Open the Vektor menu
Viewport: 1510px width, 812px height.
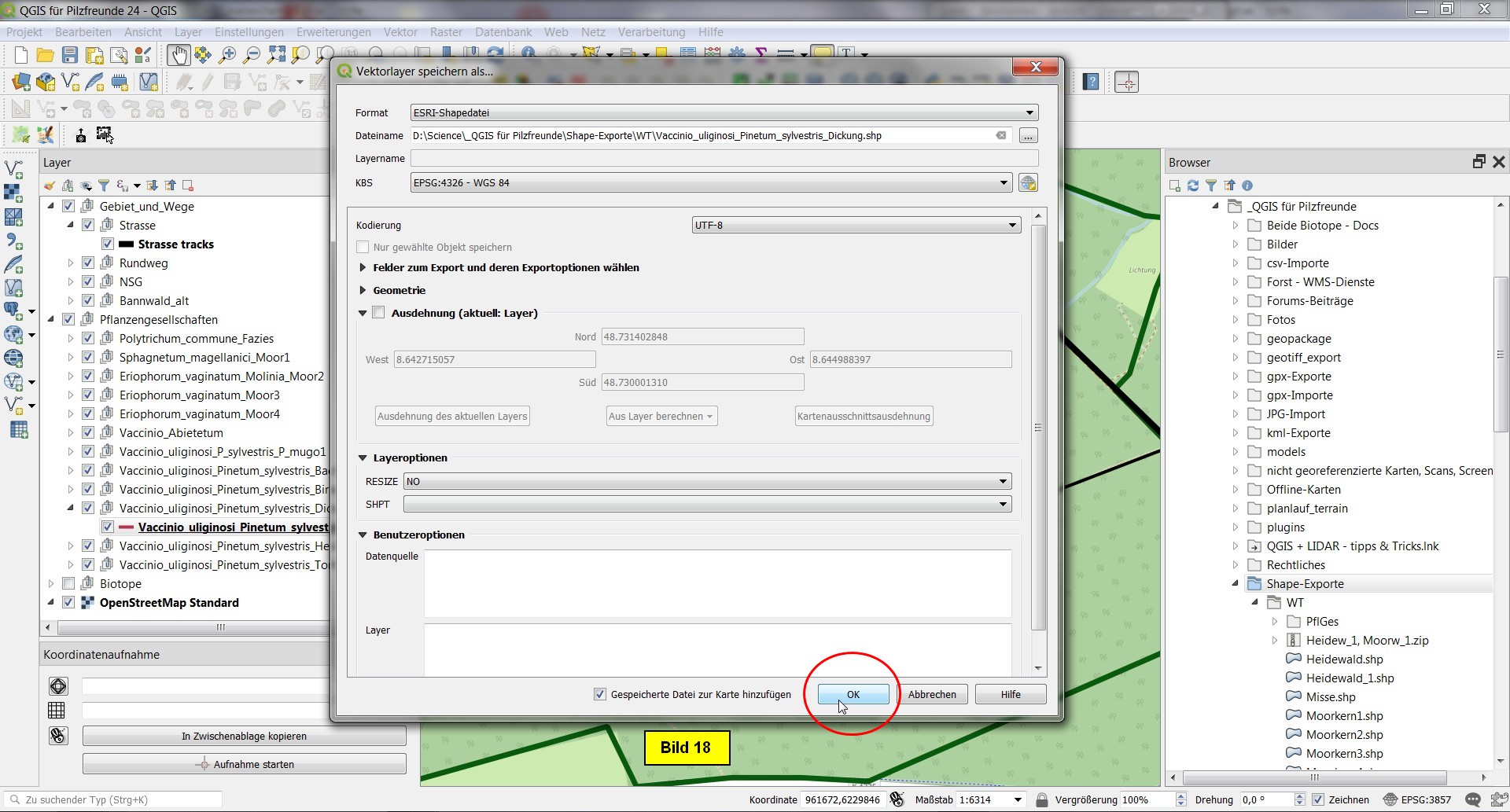tap(400, 32)
